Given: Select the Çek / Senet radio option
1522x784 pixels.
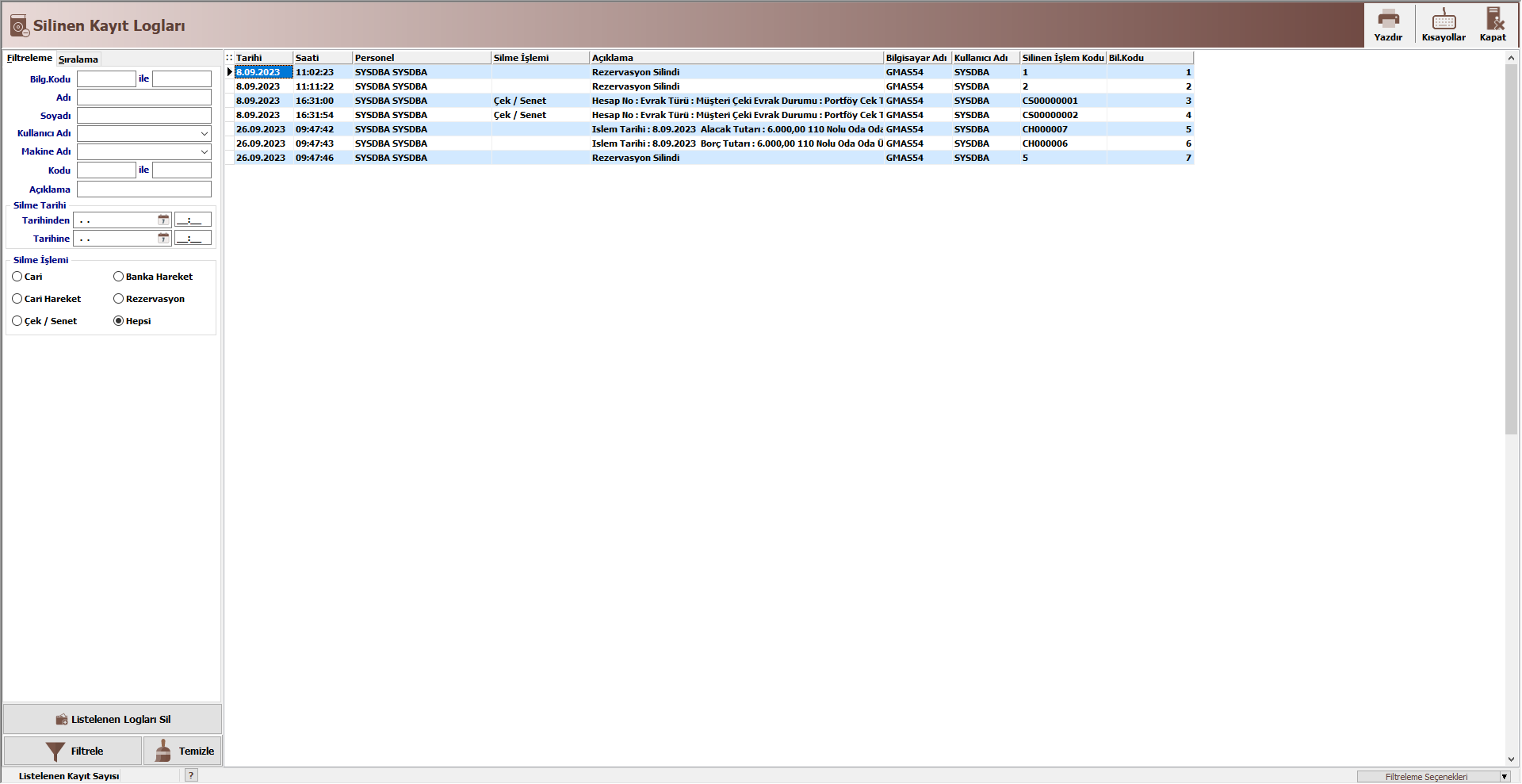Looking at the screenshot, I should (x=17, y=321).
